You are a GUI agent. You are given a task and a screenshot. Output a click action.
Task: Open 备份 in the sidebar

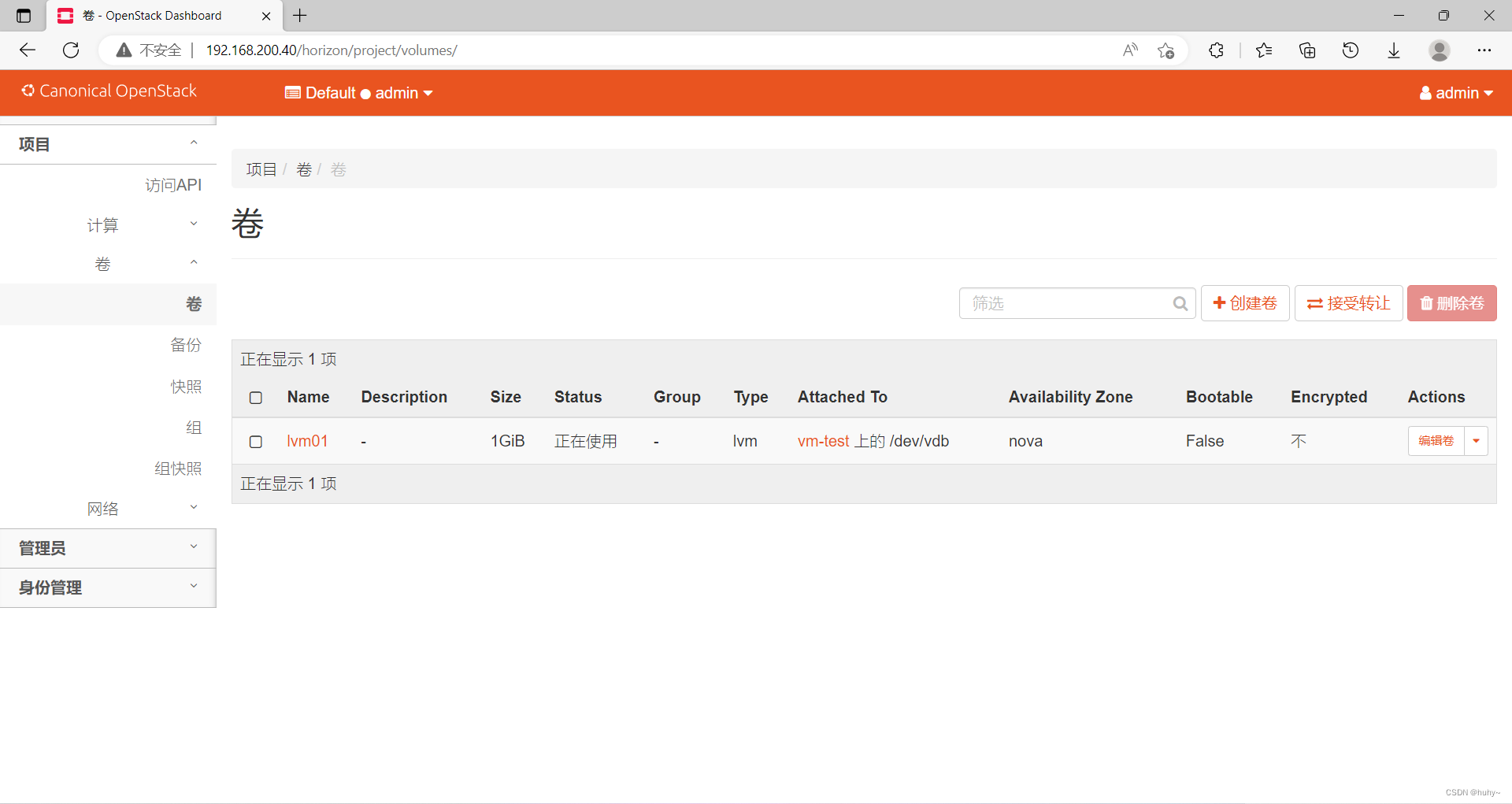point(186,345)
